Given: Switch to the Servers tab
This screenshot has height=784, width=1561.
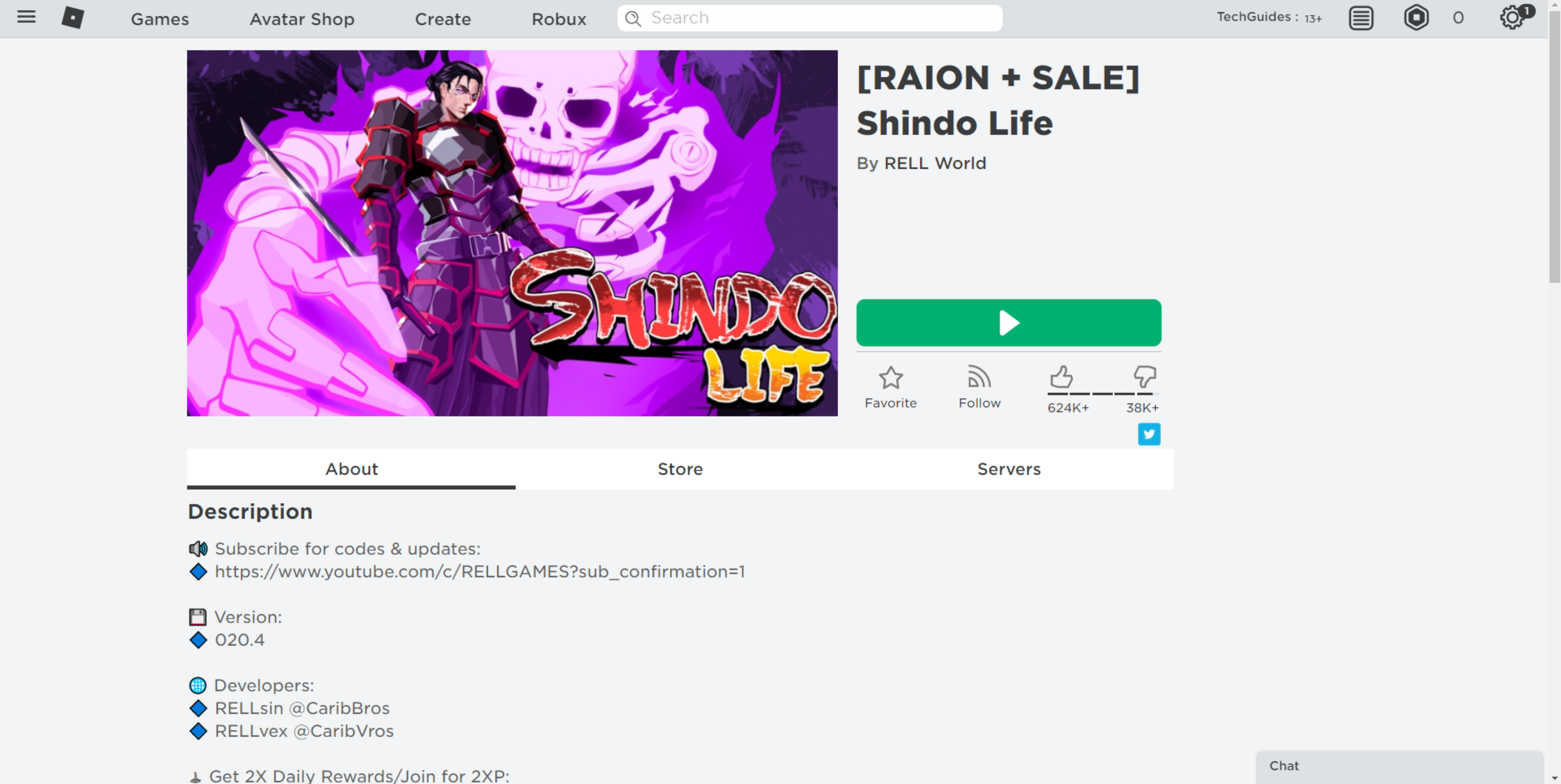Looking at the screenshot, I should 1009,469.
